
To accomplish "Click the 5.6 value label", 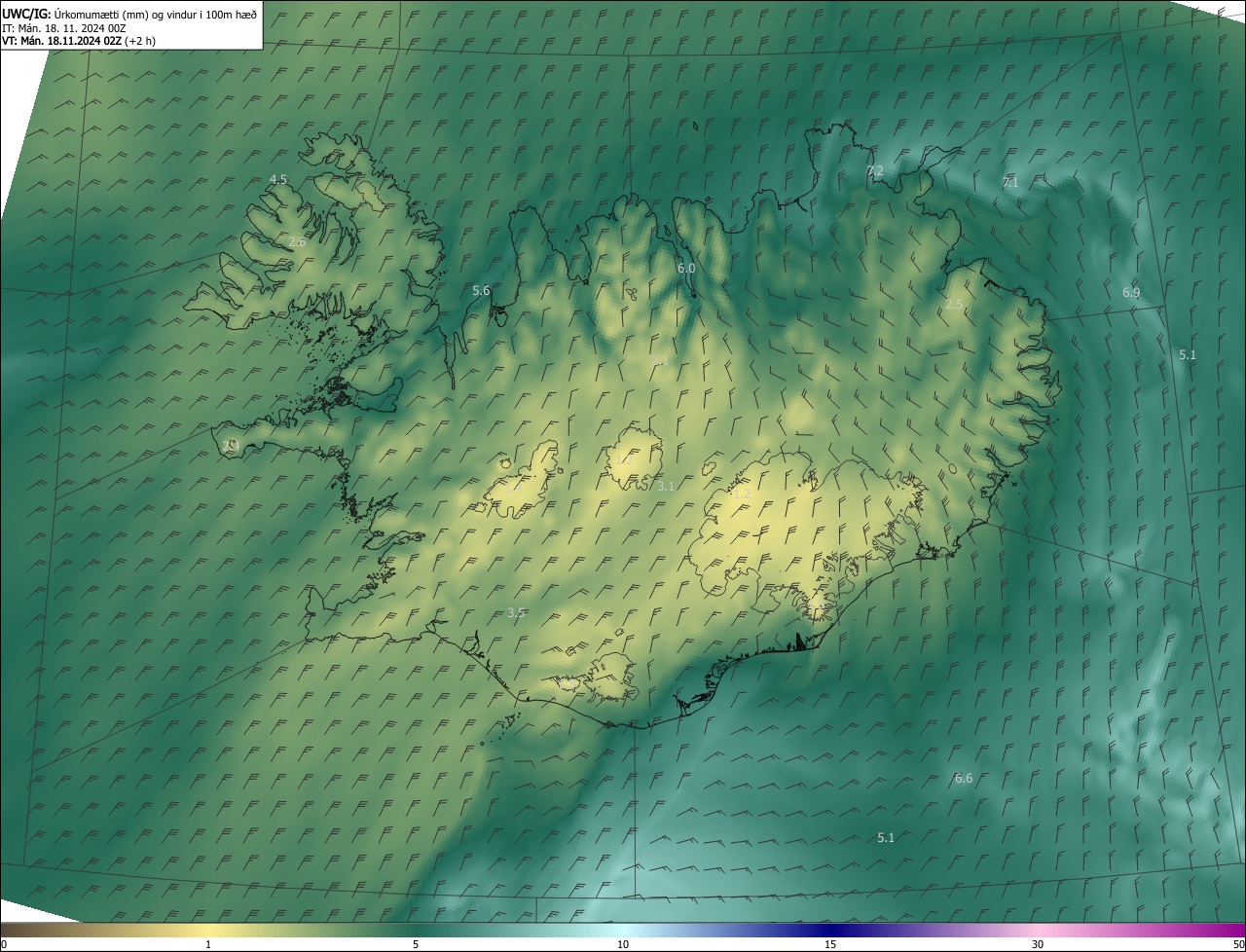I will 481,290.
